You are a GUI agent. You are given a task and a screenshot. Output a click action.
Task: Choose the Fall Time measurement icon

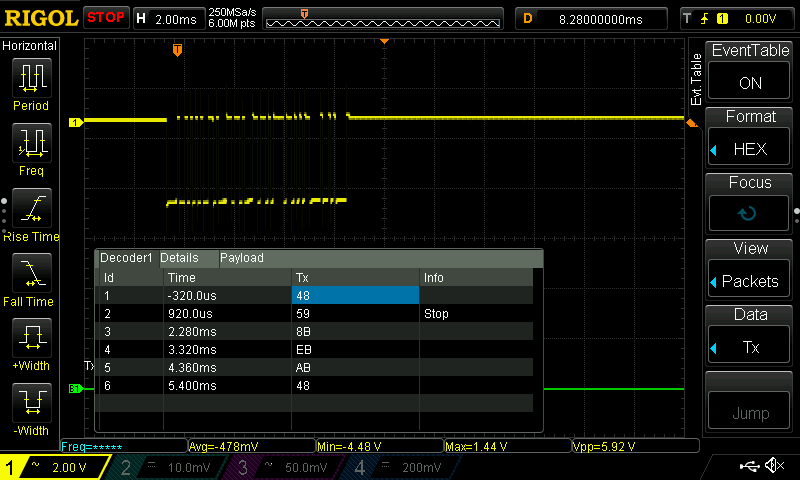[x=30, y=275]
